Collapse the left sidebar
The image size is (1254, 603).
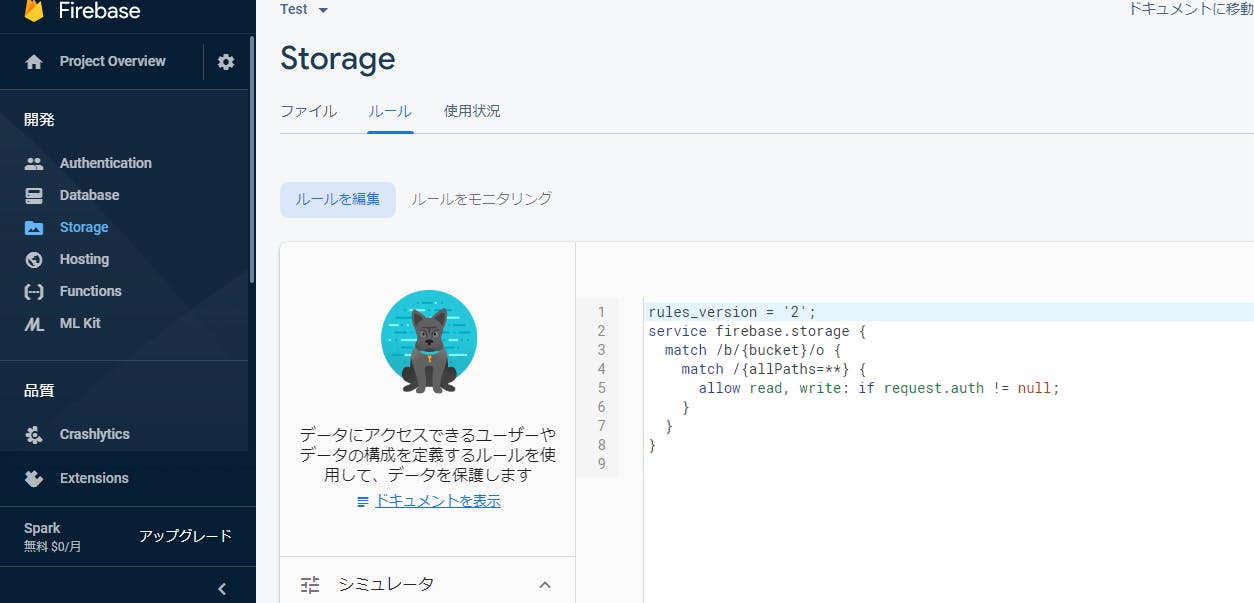pyautogui.click(x=221, y=588)
